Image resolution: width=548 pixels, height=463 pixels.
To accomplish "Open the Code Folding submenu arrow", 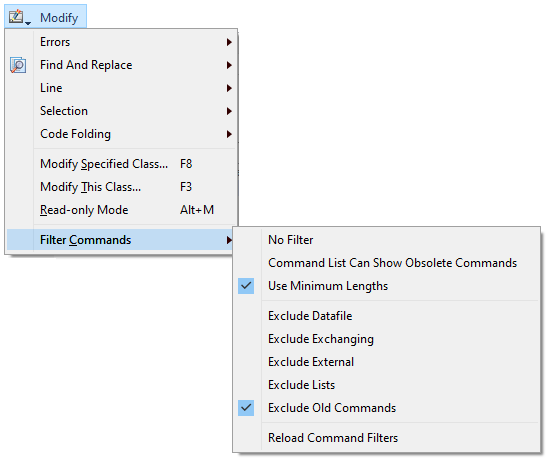I will click(229, 134).
